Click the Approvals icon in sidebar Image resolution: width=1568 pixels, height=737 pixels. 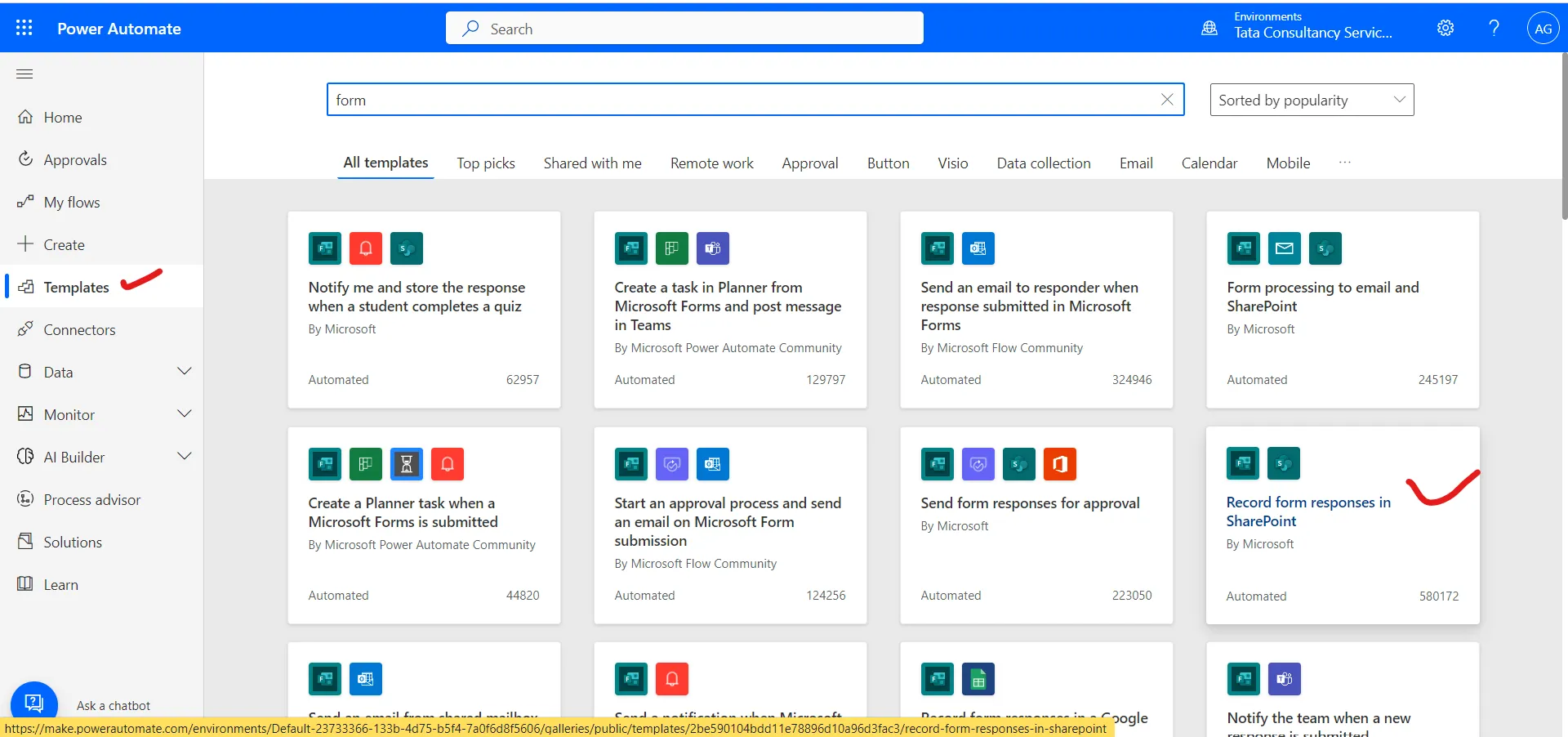26,159
